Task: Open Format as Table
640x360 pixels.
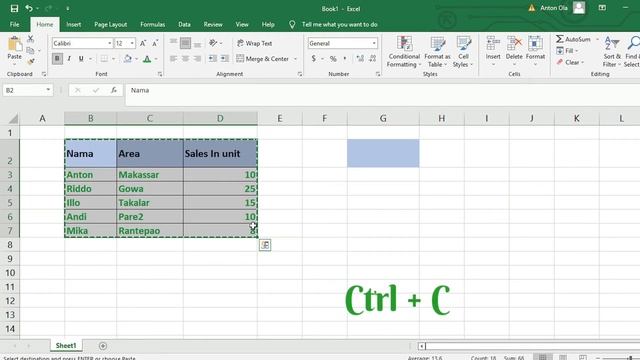Action: click(437, 52)
